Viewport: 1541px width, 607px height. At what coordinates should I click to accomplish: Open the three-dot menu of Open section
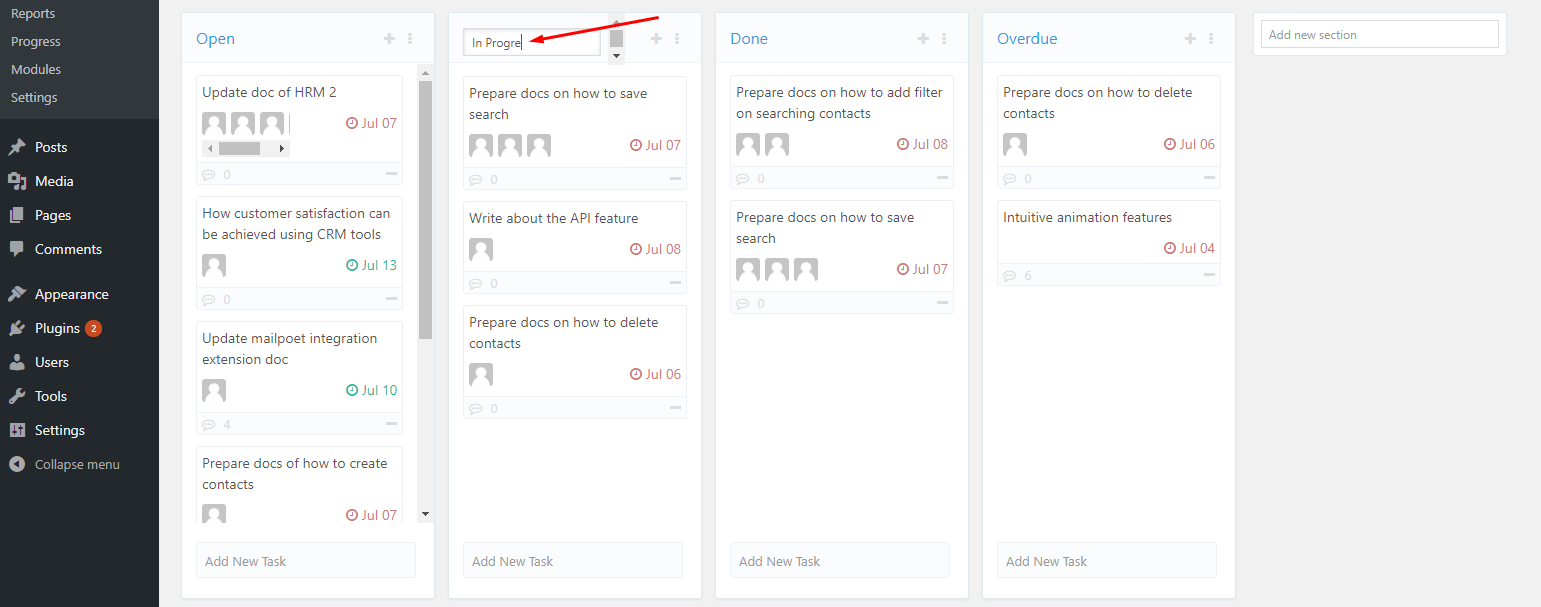410,39
